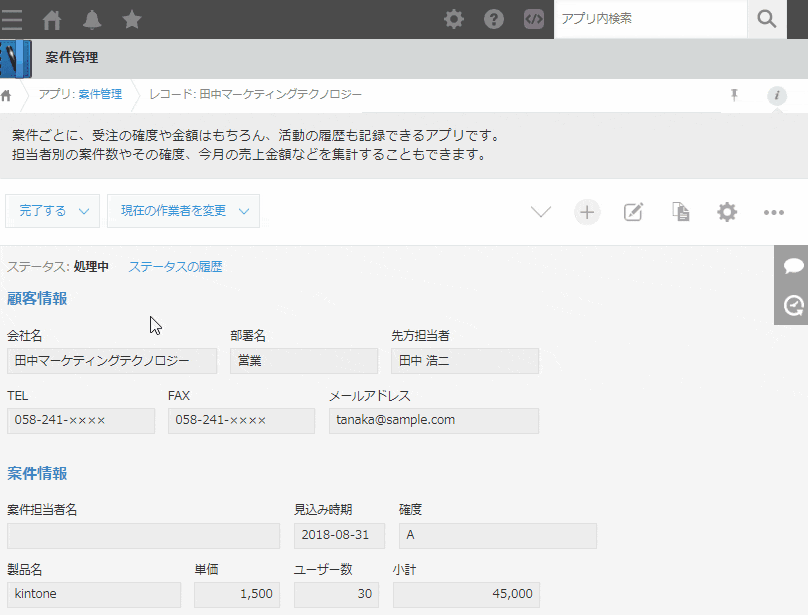808x615 pixels.
Task: Click 小計 value 45,000
Action: [466, 595]
